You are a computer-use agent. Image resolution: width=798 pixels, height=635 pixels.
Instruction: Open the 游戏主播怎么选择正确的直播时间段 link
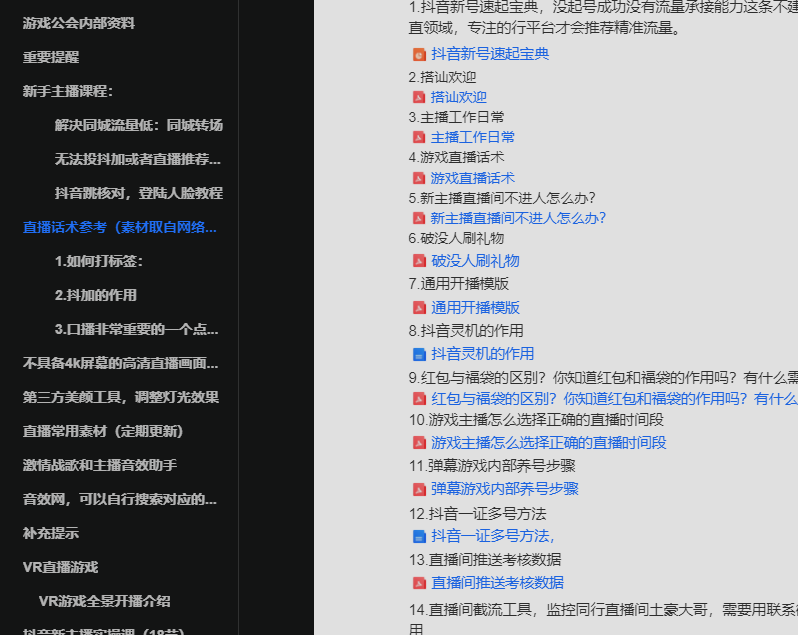click(x=549, y=443)
